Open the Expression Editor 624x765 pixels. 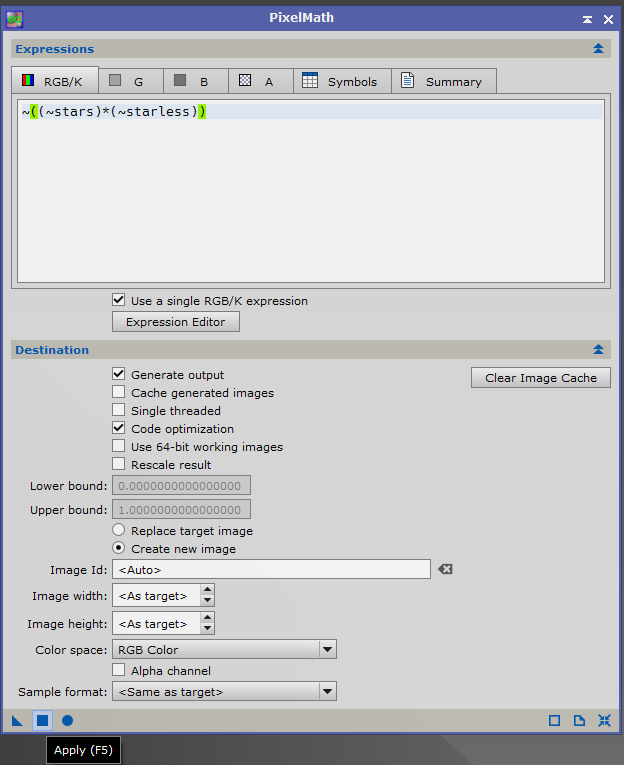tap(176, 322)
